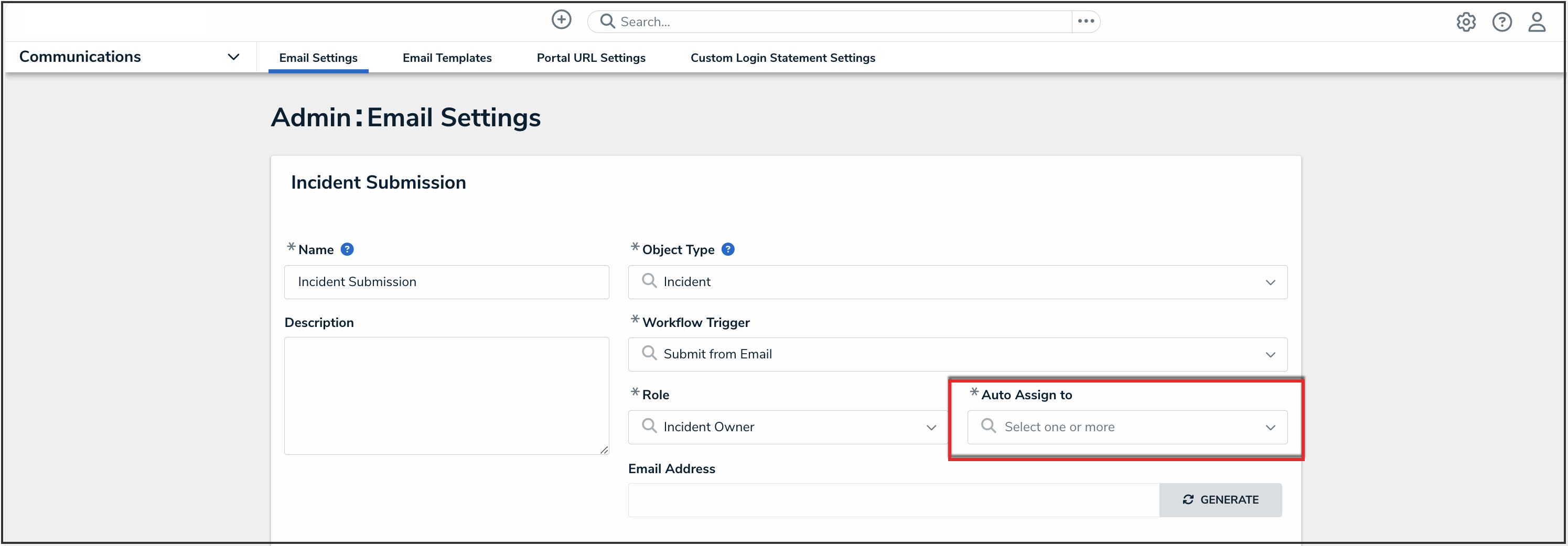Click the Email Address input field
The width and height of the screenshot is (1568, 546).
[893, 500]
